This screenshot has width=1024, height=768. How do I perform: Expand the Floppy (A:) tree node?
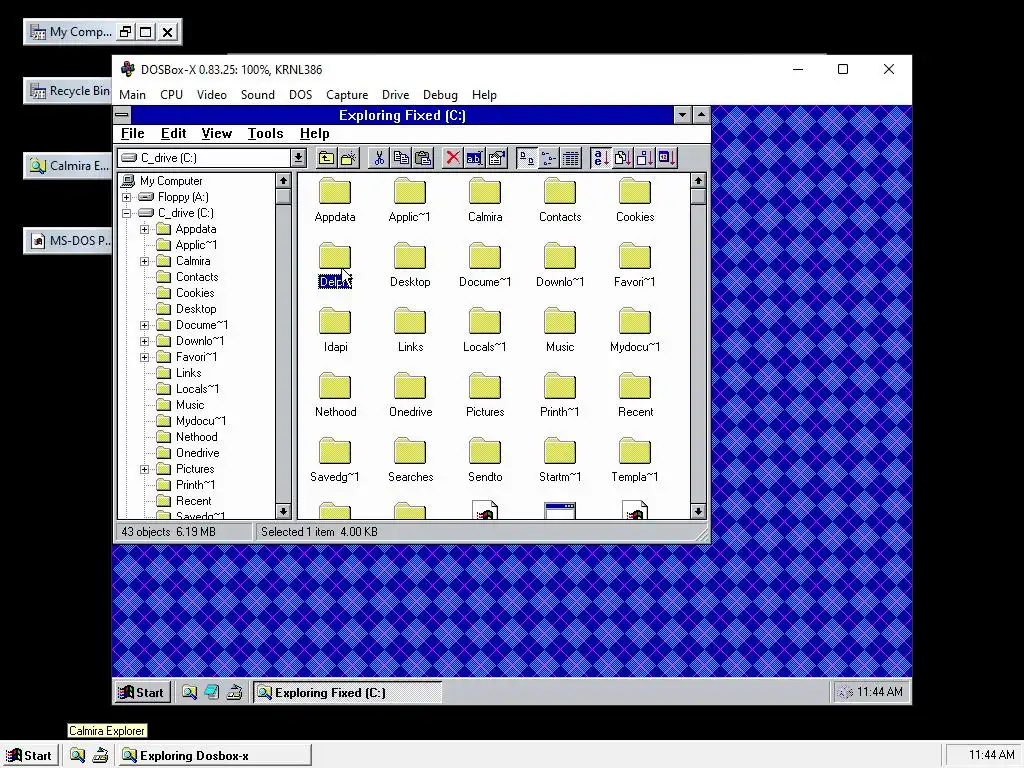click(x=127, y=197)
